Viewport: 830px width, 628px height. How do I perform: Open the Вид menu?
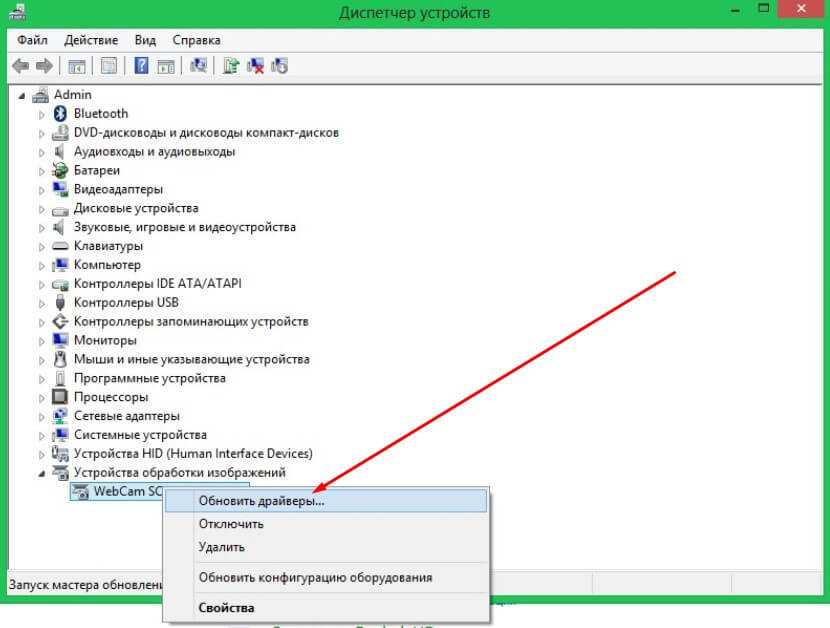[x=145, y=40]
